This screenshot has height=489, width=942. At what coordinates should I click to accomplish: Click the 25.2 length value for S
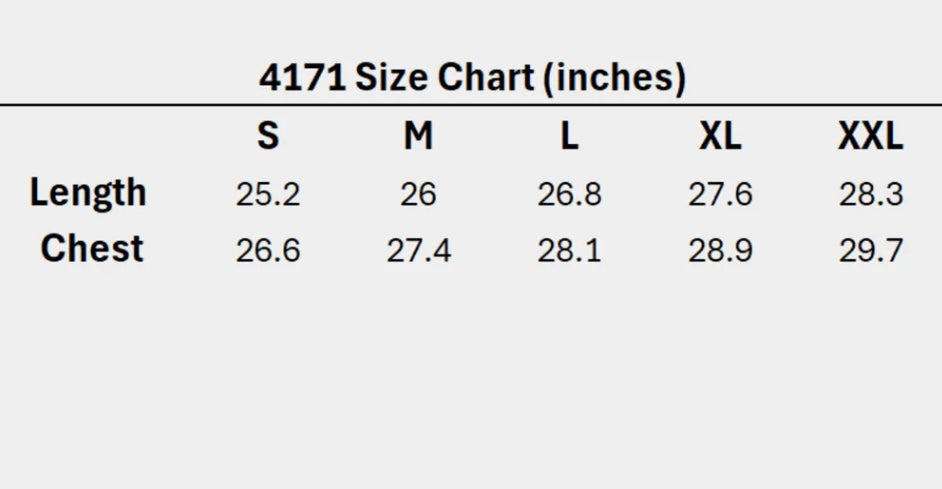268,194
